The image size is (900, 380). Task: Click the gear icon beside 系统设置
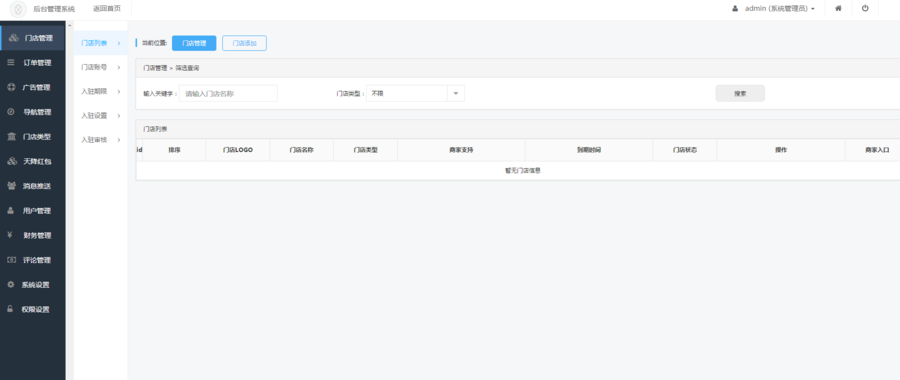[x=10, y=284]
